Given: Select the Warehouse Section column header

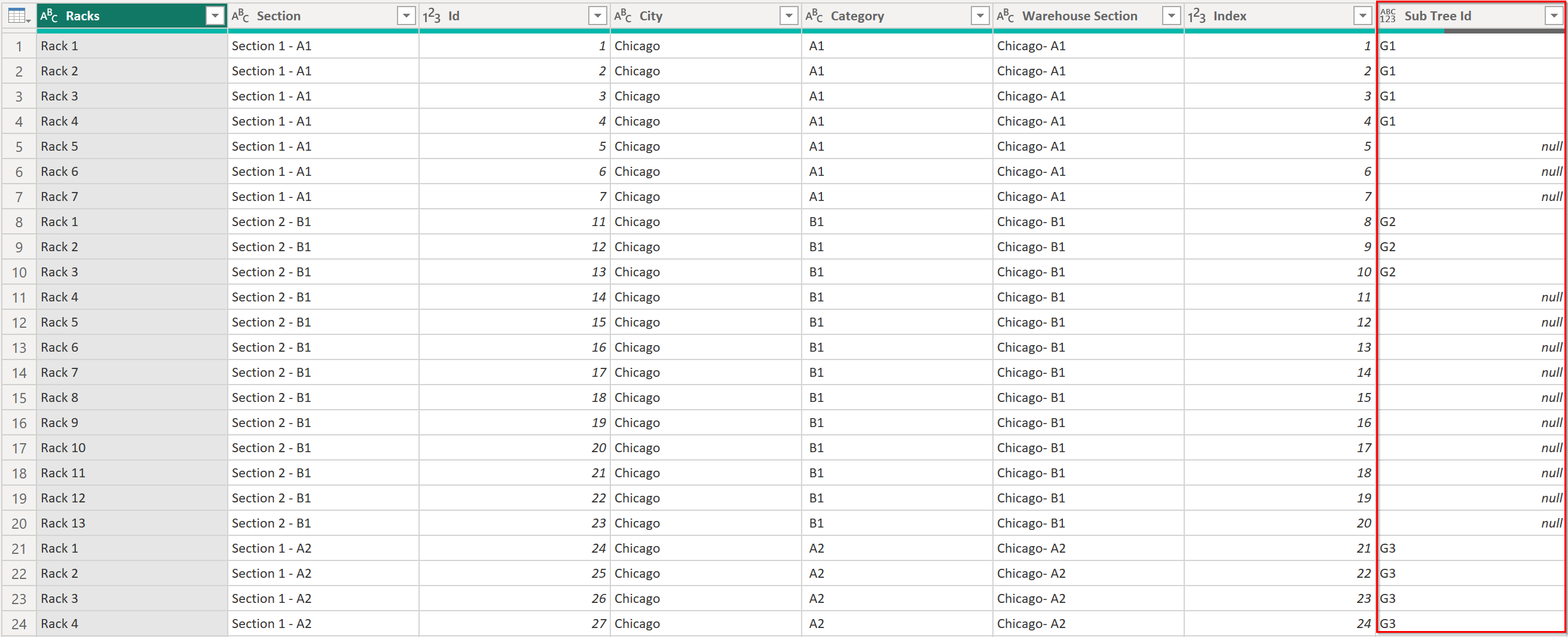Looking at the screenshot, I should coord(1079,16).
